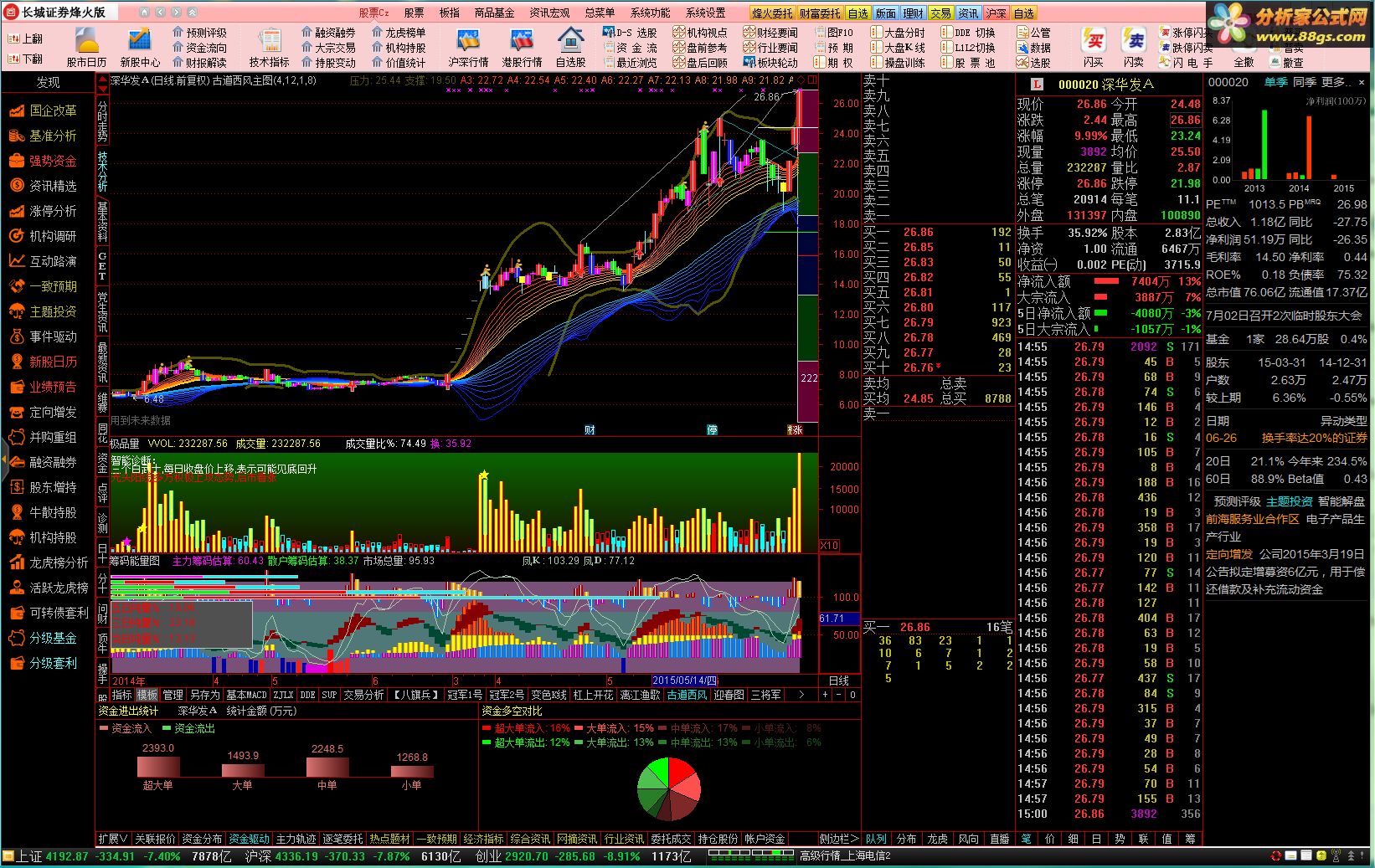Click the 主题投资 link in info panel
This screenshot has width=1375, height=868.
(x=1289, y=501)
